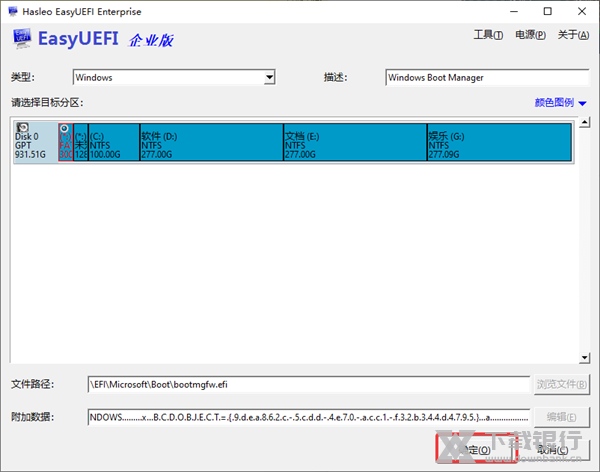Click the Disk 0 GPT disk icon

coord(23,127)
